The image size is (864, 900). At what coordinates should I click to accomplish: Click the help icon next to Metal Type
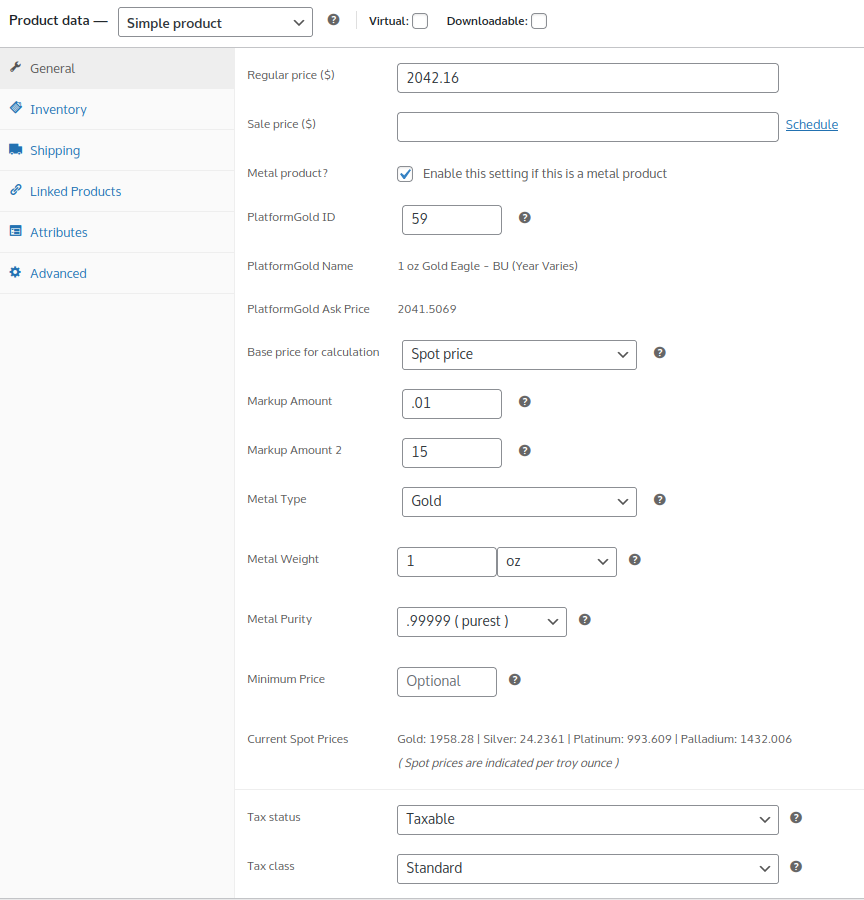click(660, 500)
